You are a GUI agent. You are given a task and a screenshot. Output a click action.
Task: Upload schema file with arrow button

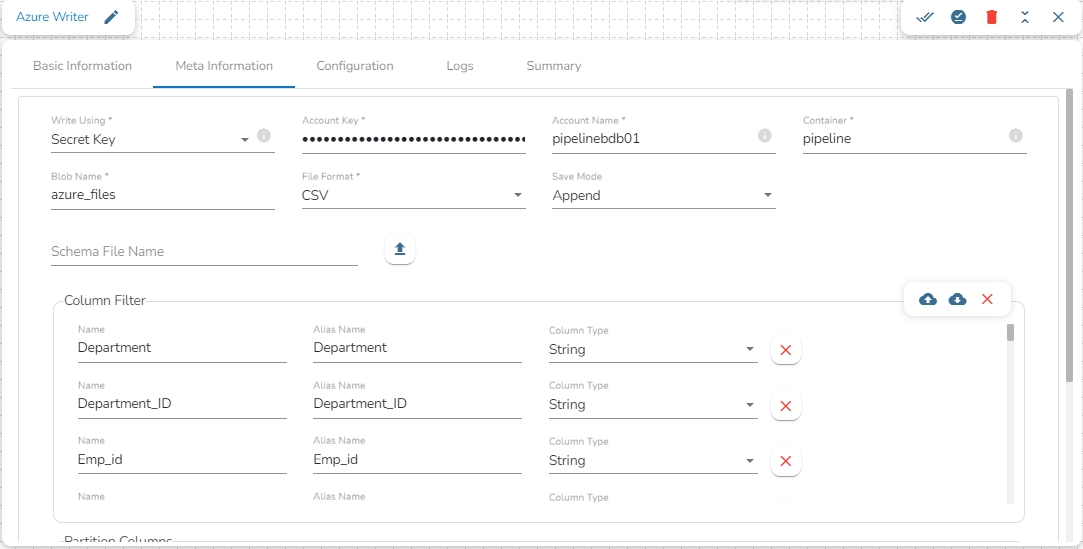click(x=400, y=250)
